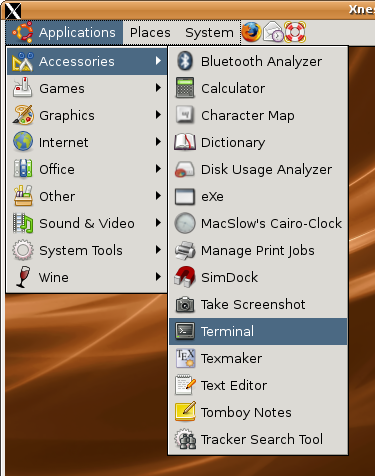Select the Sound & Video label

87,223
